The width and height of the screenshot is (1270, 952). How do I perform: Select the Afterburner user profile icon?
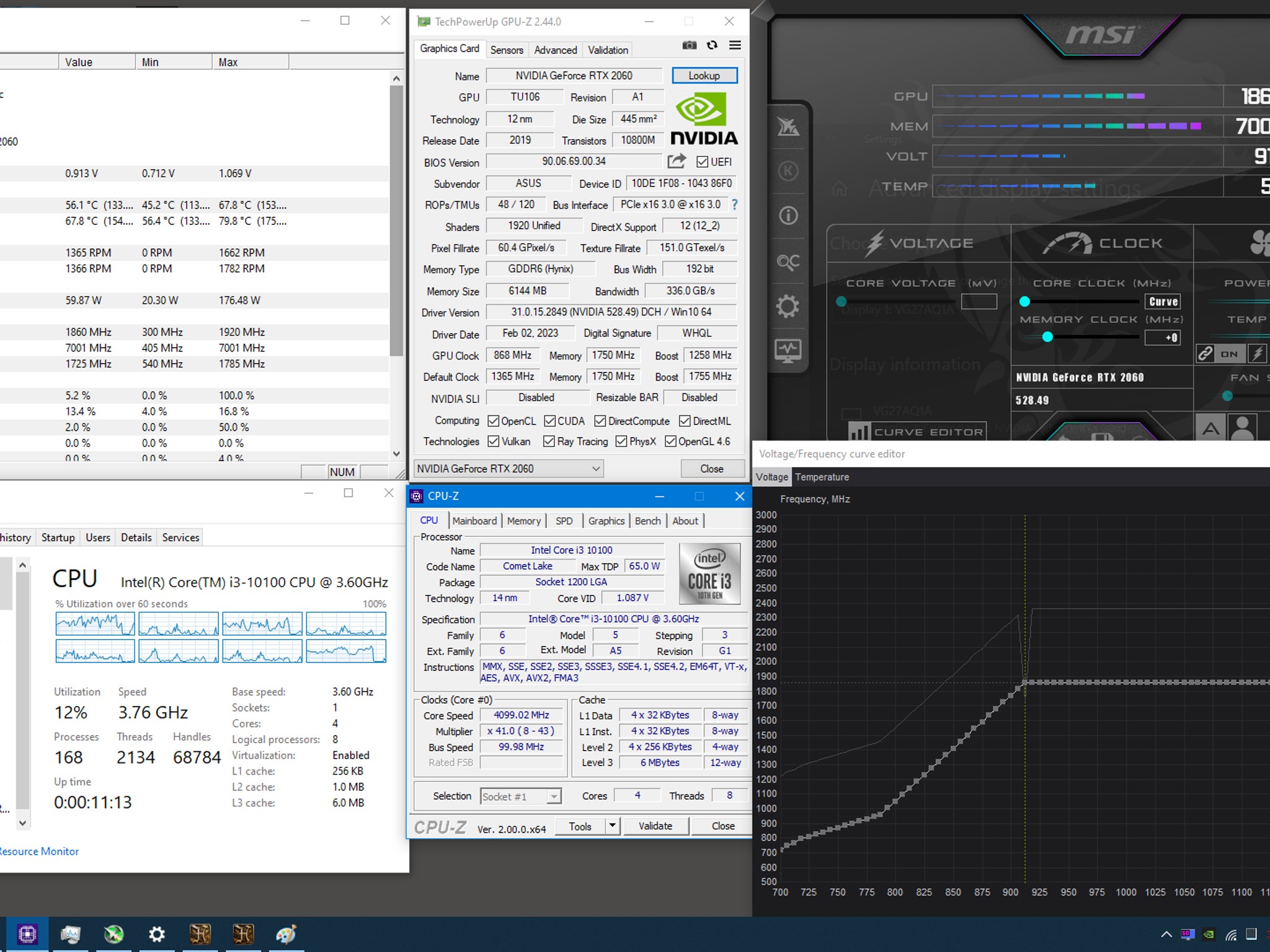coord(1242,428)
